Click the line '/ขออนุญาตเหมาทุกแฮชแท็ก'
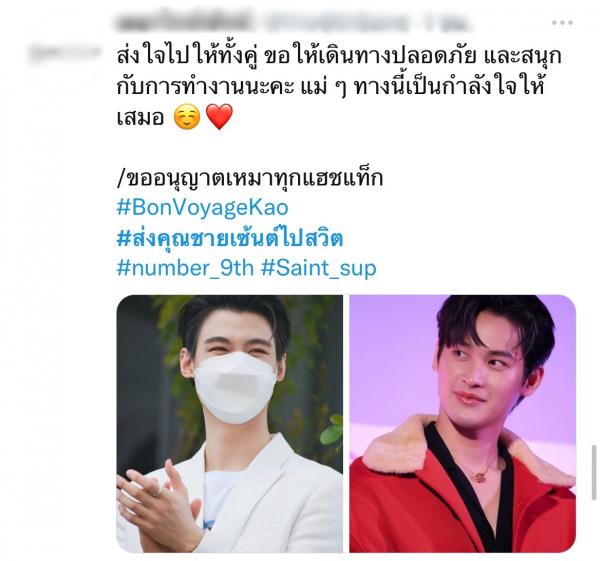Viewport: 600px width, 561px height. (x=250, y=178)
